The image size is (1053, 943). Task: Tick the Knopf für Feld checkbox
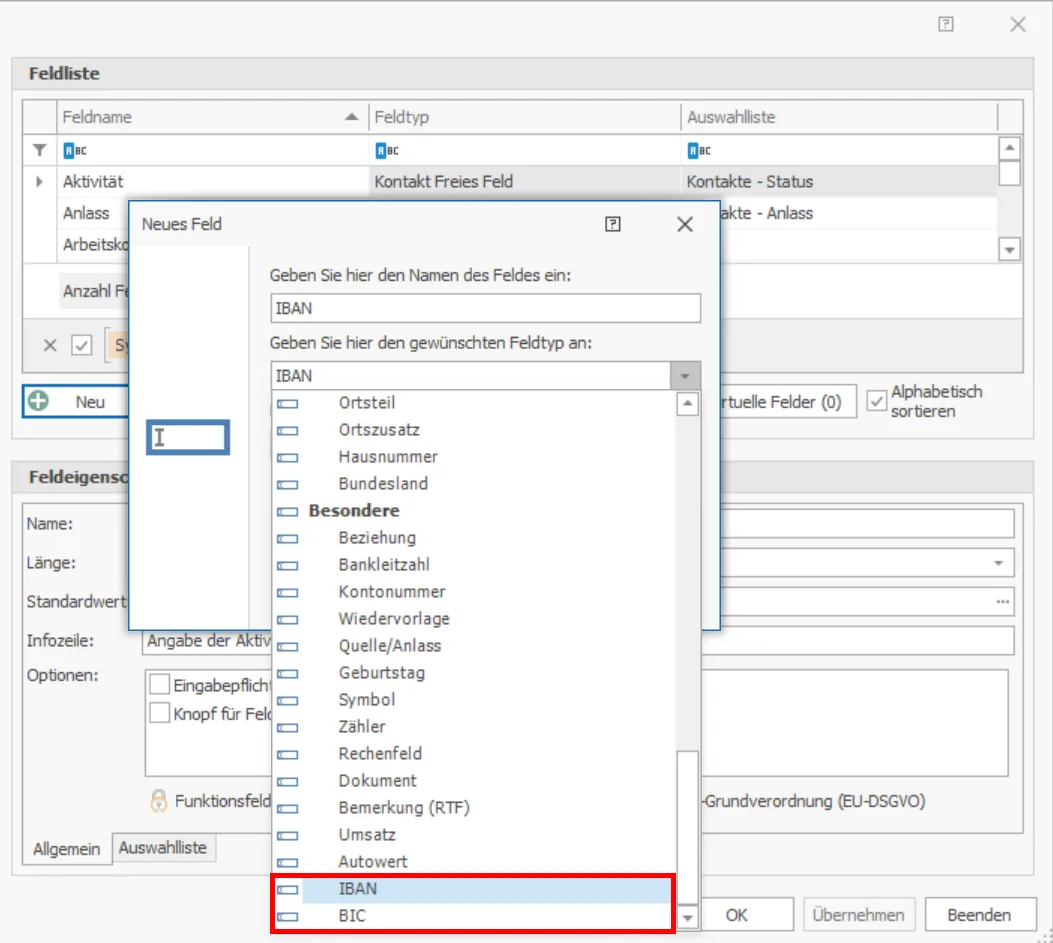coord(160,713)
